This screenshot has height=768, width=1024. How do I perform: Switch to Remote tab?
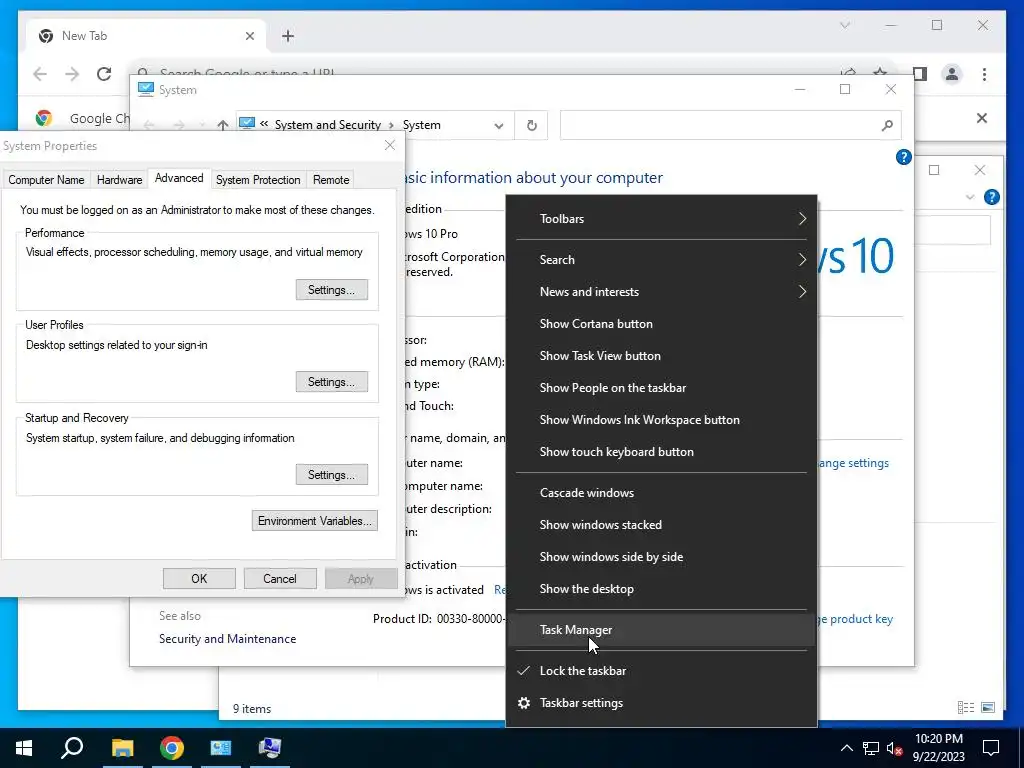pyautogui.click(x=331, y=180)
